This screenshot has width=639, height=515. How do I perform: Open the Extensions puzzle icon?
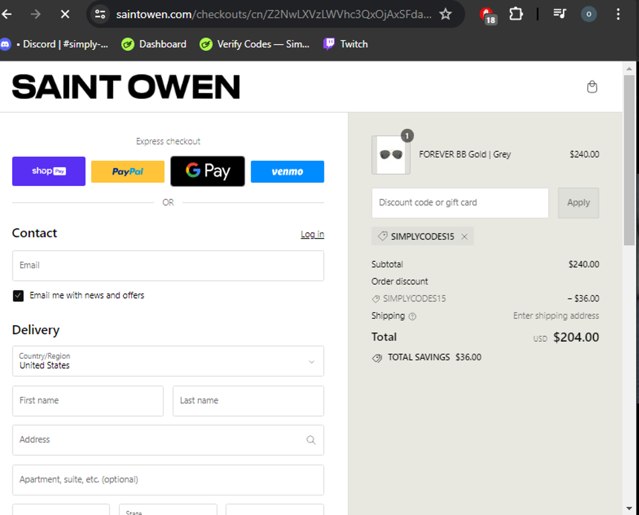click(x=516, y=14)
